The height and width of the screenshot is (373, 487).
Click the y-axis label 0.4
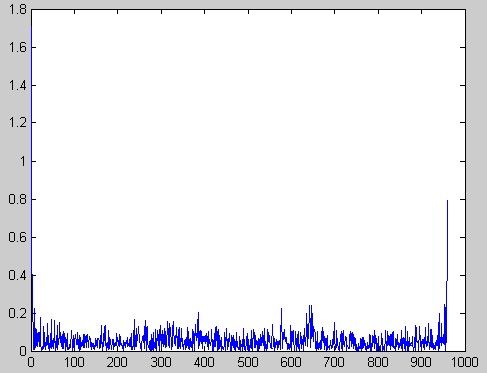tap(18, 275)
